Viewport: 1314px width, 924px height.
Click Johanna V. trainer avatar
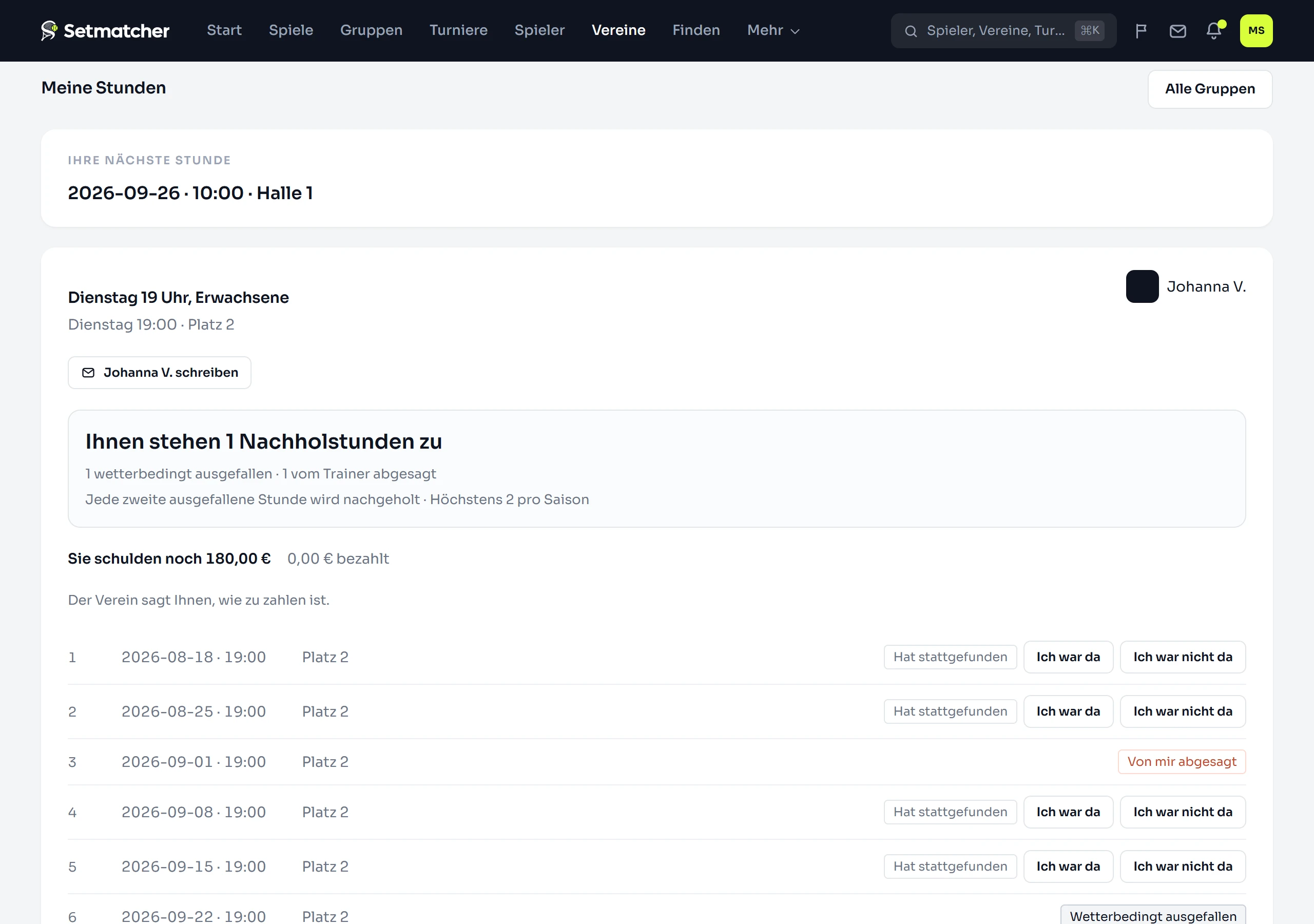1142,286
